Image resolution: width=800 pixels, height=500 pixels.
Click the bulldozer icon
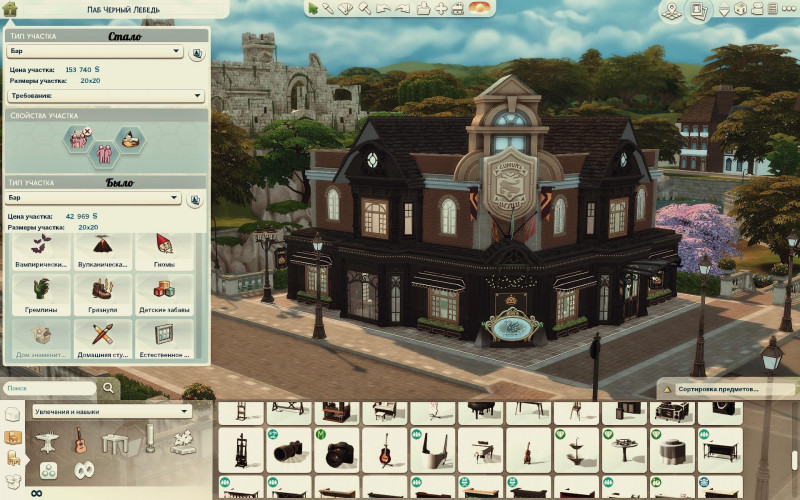tap(458, 8)
